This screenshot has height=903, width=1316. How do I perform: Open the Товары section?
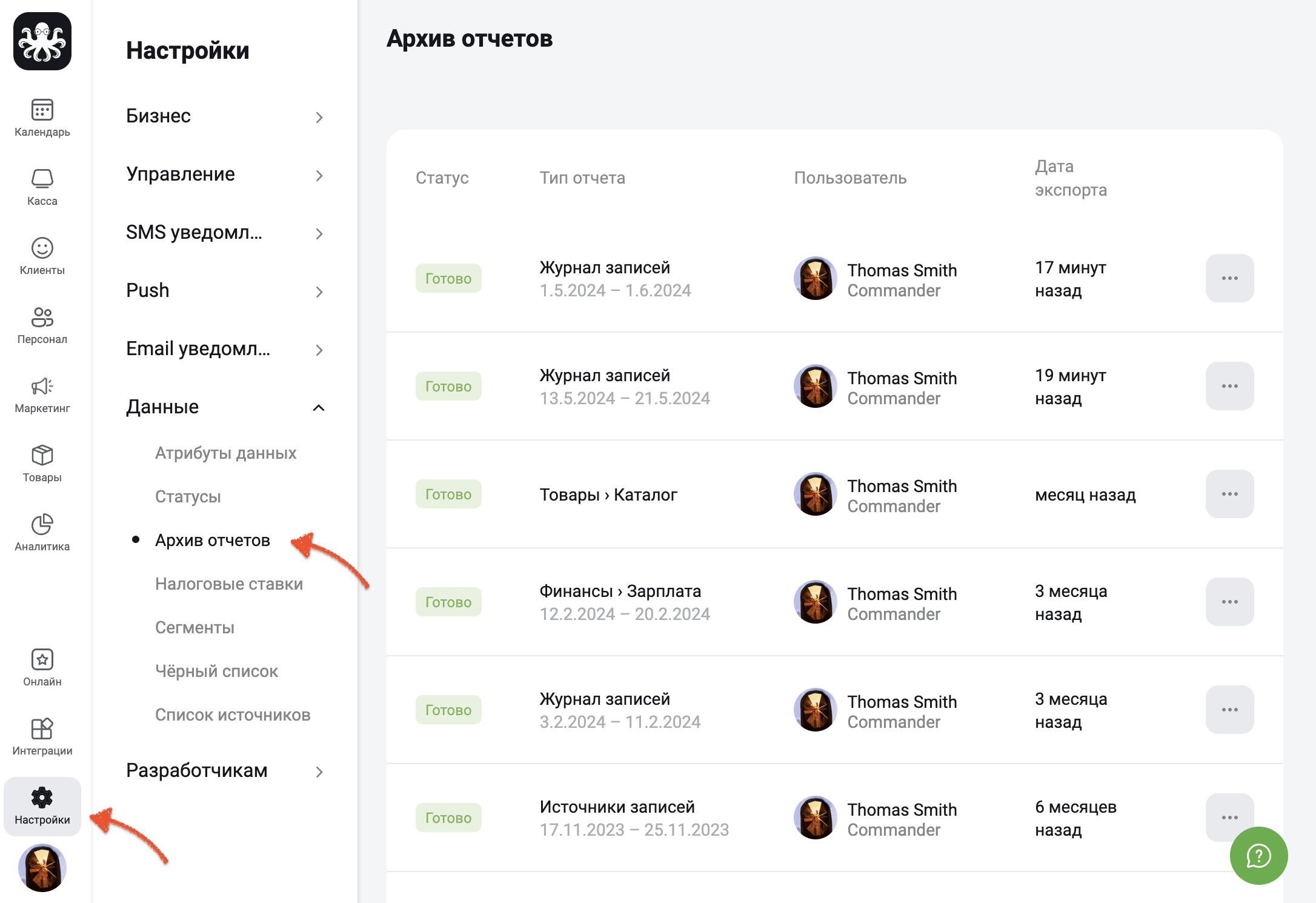tap(42, 464)
